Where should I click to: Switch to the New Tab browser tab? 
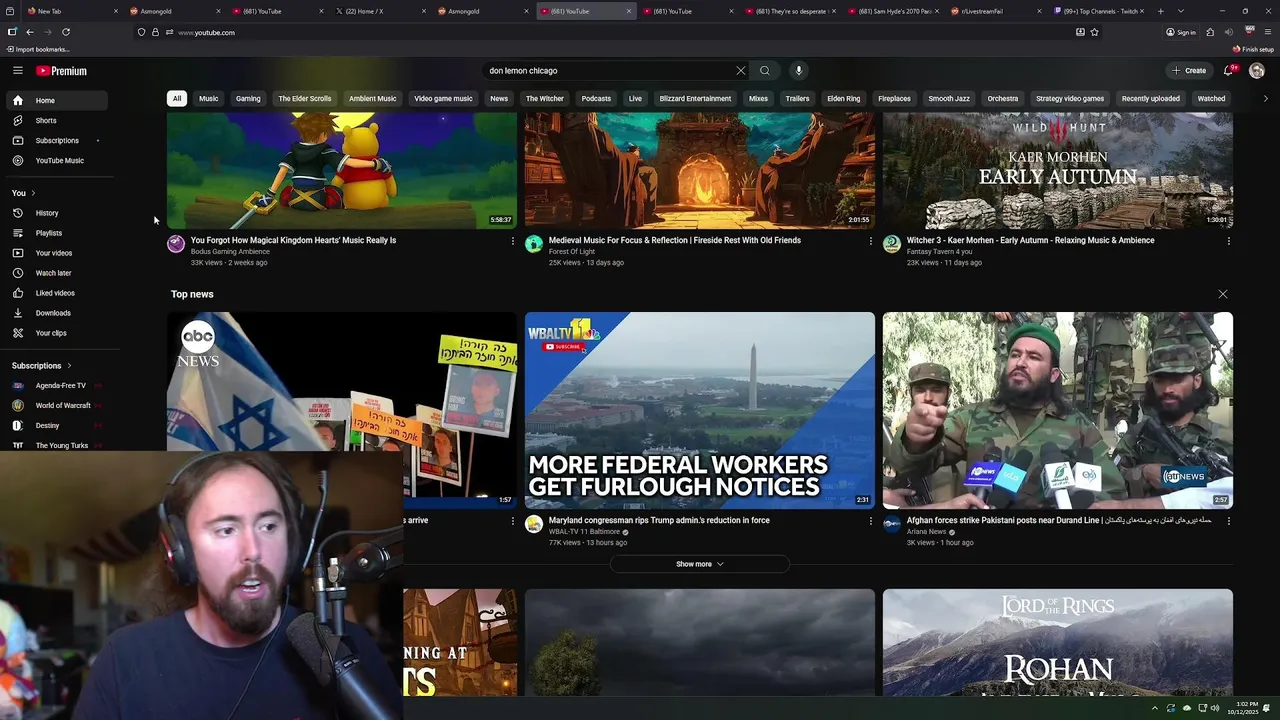[x=73, y=11]
